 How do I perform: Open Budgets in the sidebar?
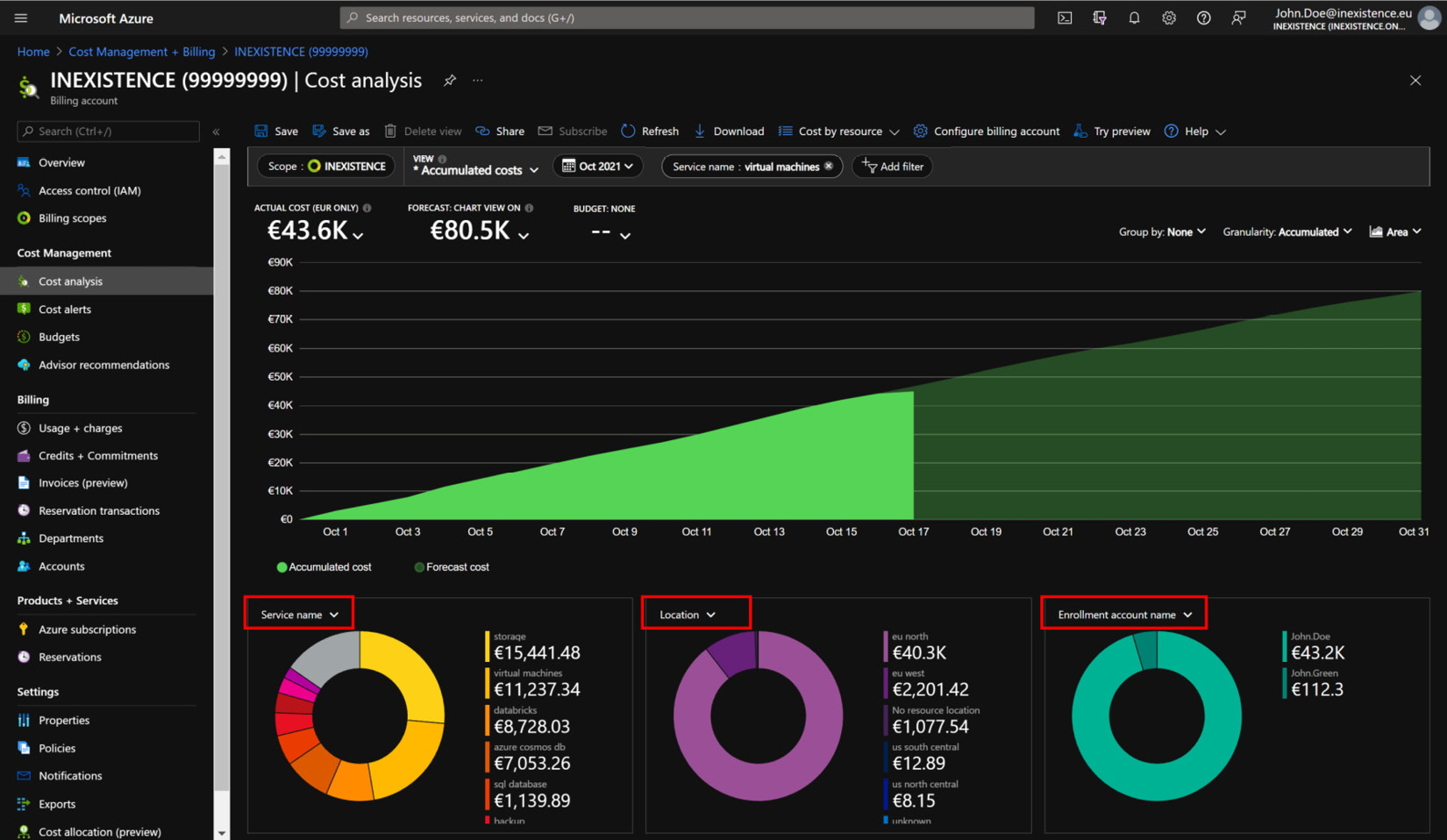pyautogui.click(x=59, y=337)
